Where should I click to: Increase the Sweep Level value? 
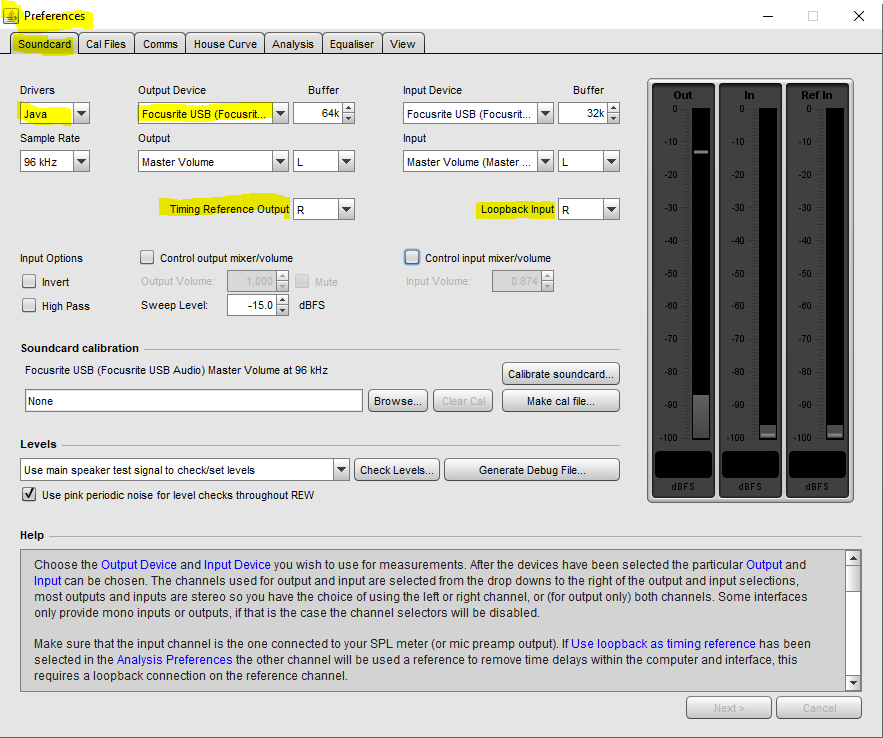pyautogui.click(x=283, y=300)
